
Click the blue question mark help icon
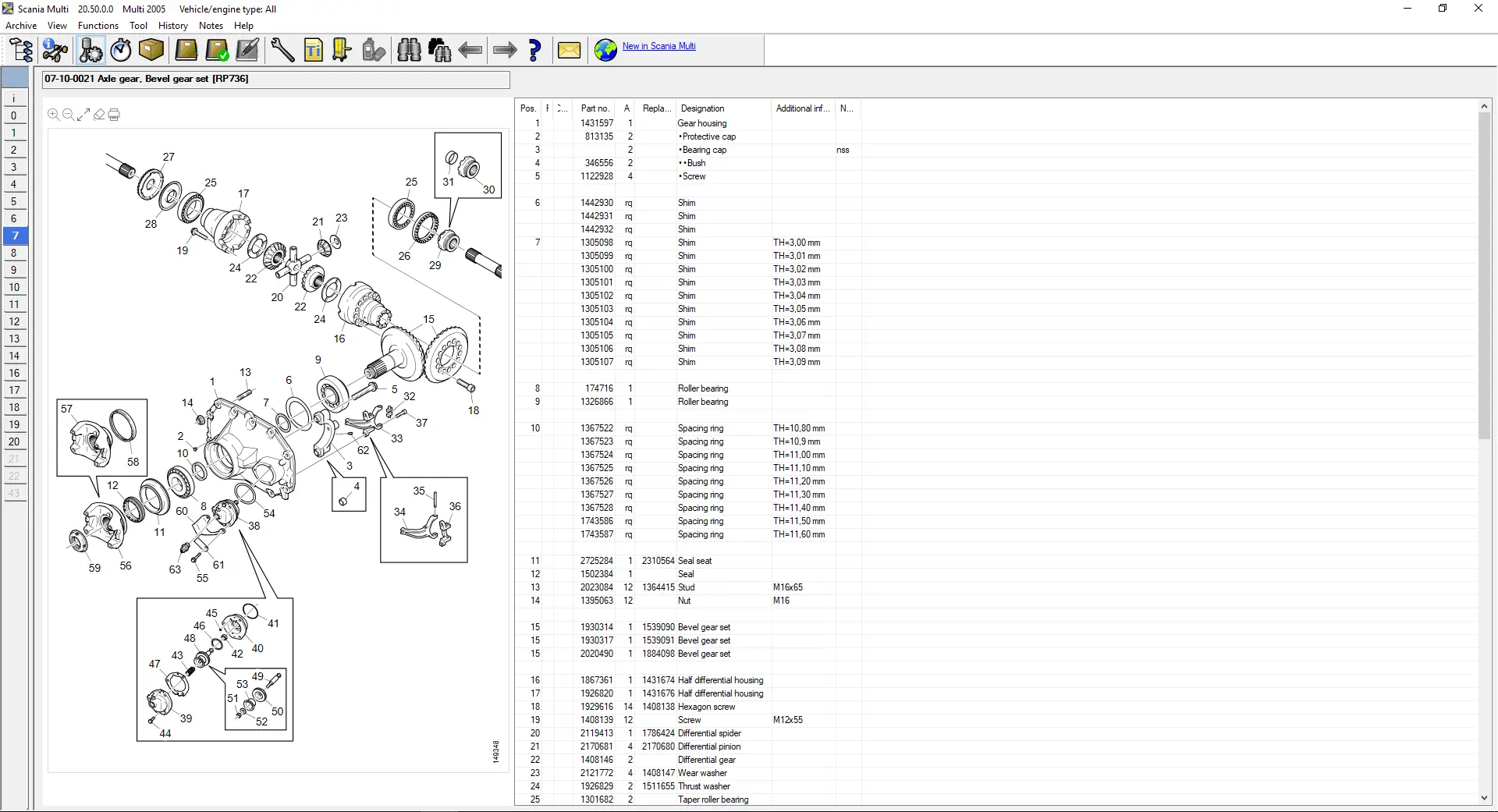click(534, 51)
